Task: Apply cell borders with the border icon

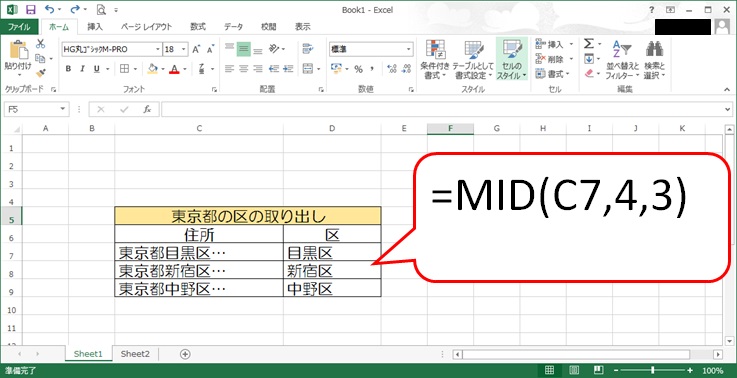Action: [x=124, y=69]
